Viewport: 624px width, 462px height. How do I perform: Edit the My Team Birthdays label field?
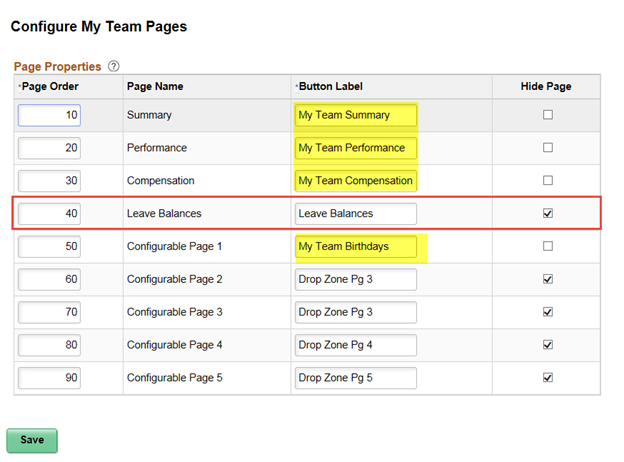355,246
